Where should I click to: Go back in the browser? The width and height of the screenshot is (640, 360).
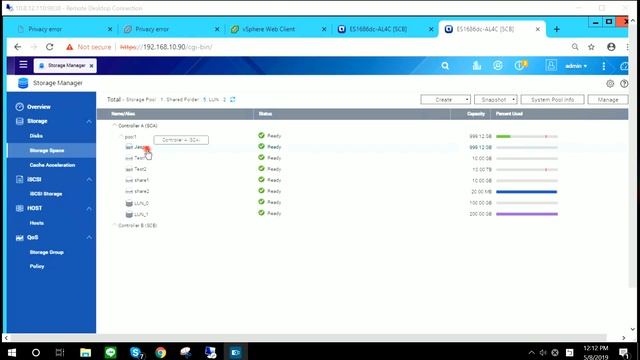pos(18,47)
